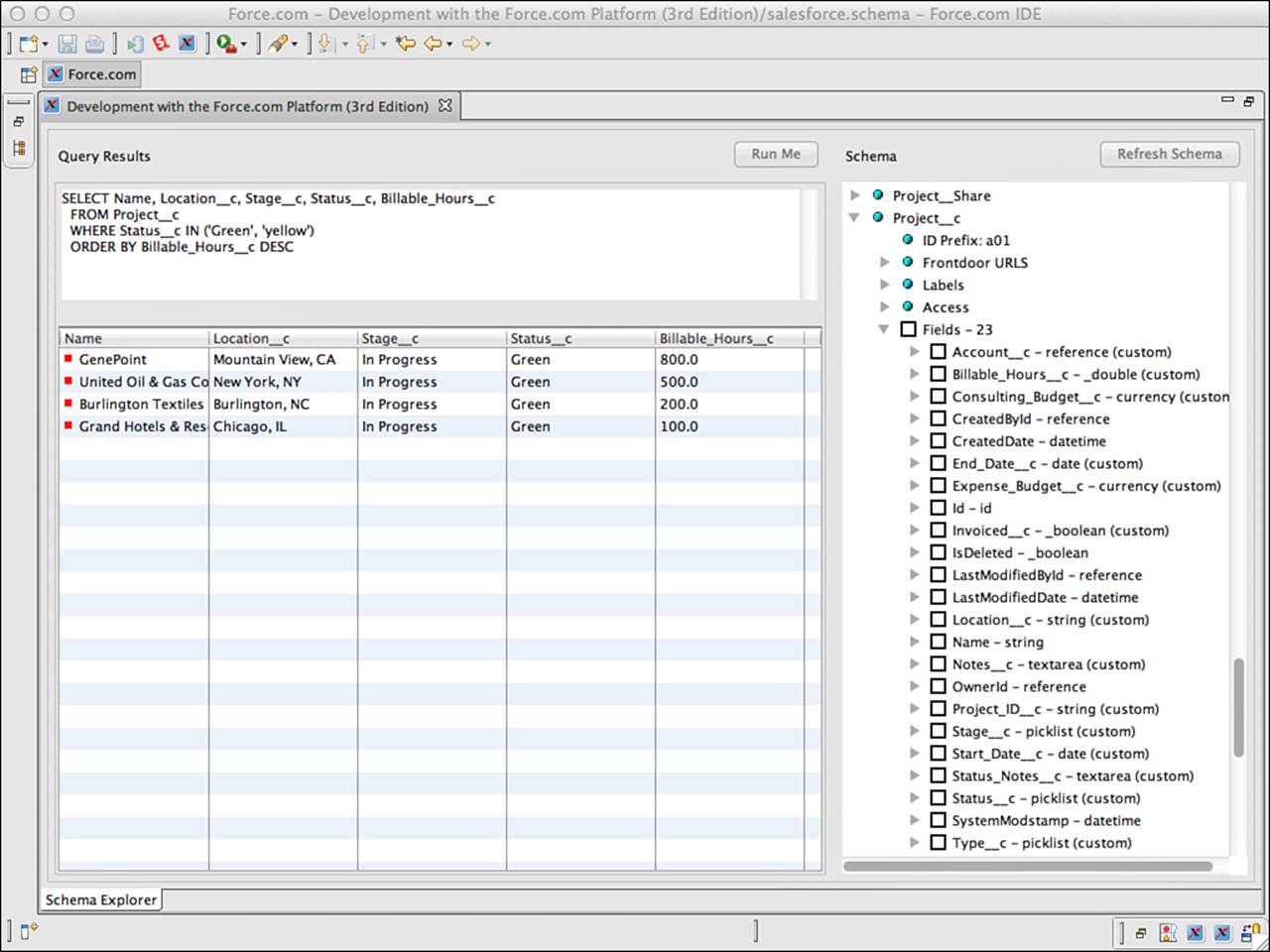Check the Billable_Hours__c field checkbox
The width and height of the screenshot is (1270, 952).
click(938, 374)
